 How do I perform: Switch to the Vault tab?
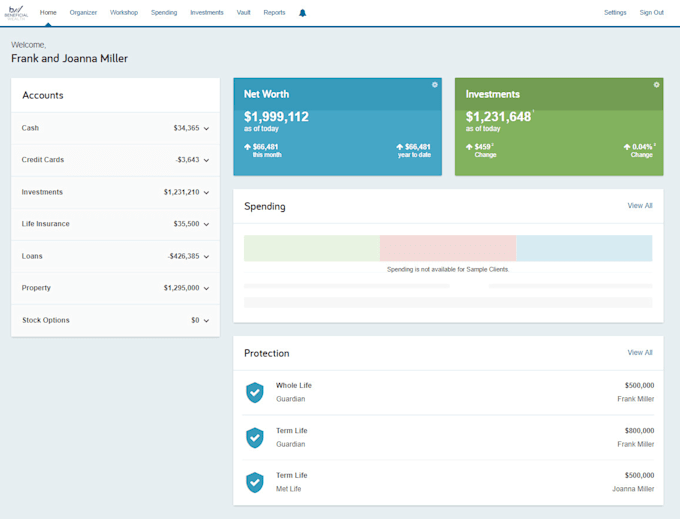point(244,13)
